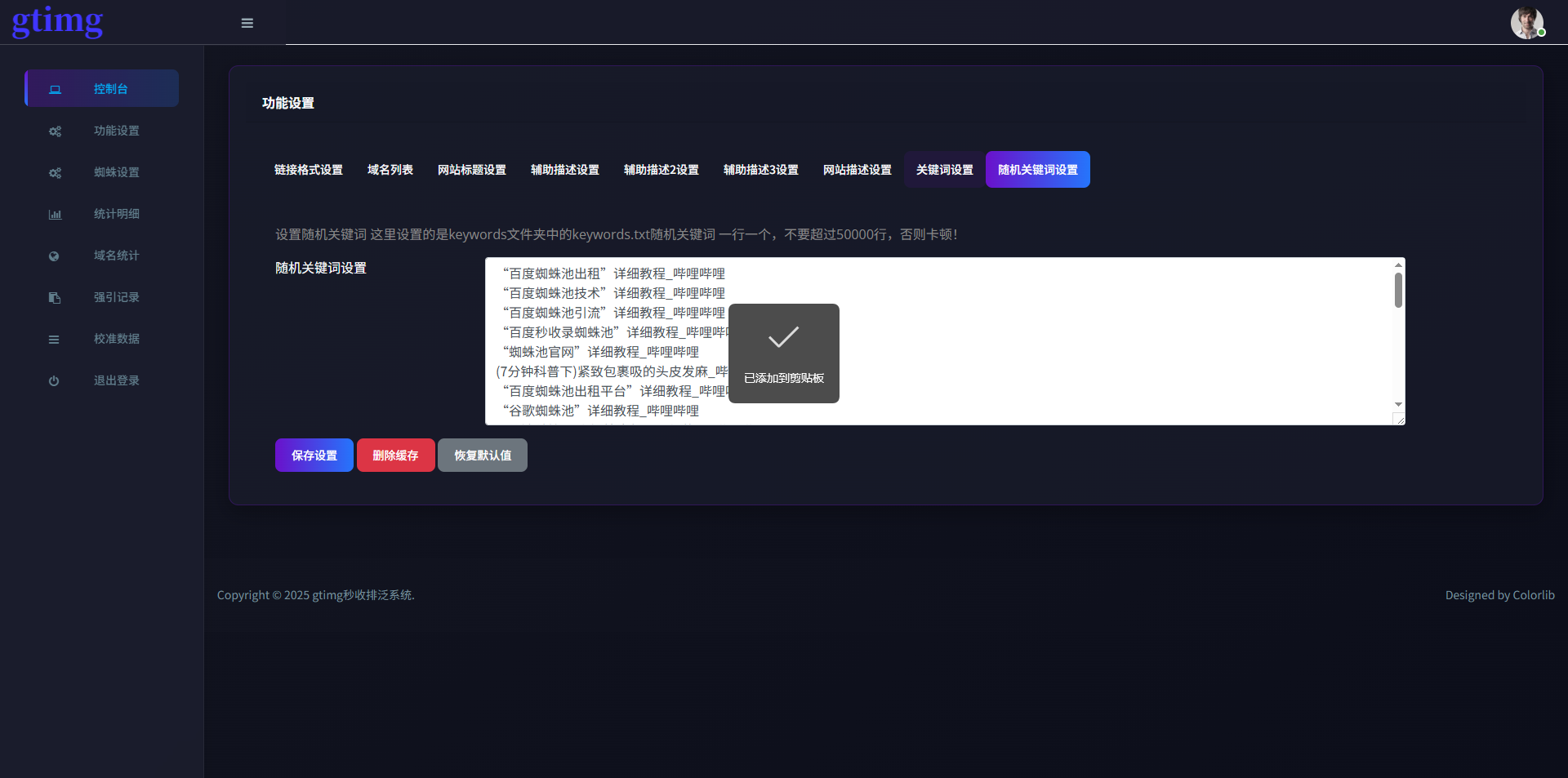Open the 关键词设置 tab
Image resolution: width=1568 pixels, height=778 pixels.
click(945, 170)
